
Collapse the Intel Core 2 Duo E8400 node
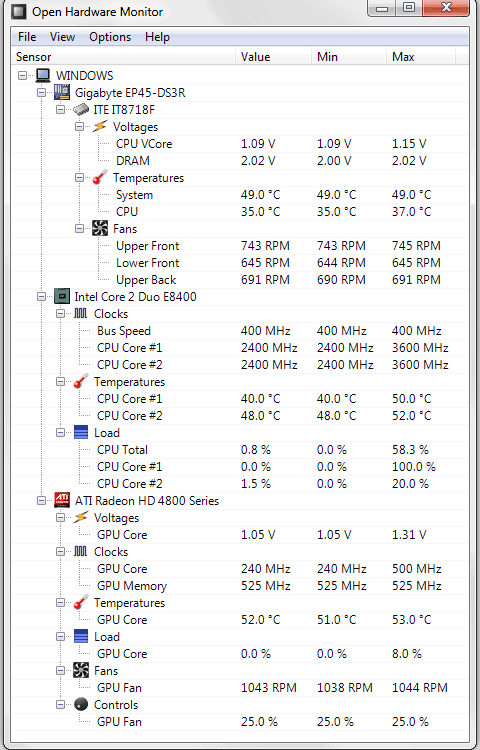(42, 297)
